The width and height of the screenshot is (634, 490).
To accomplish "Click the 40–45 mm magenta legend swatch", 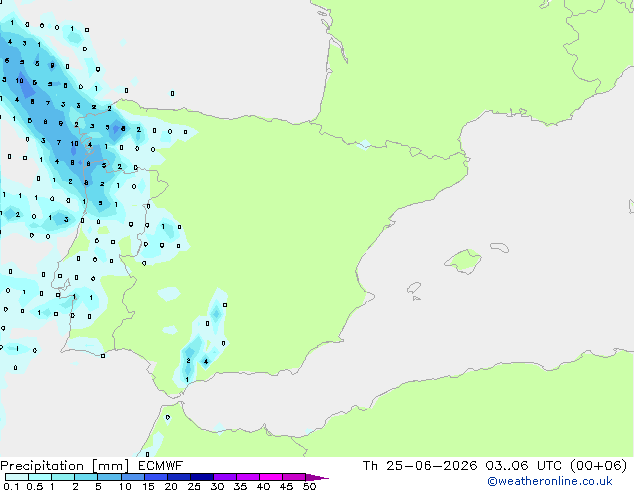I will [x=271, y=477].
